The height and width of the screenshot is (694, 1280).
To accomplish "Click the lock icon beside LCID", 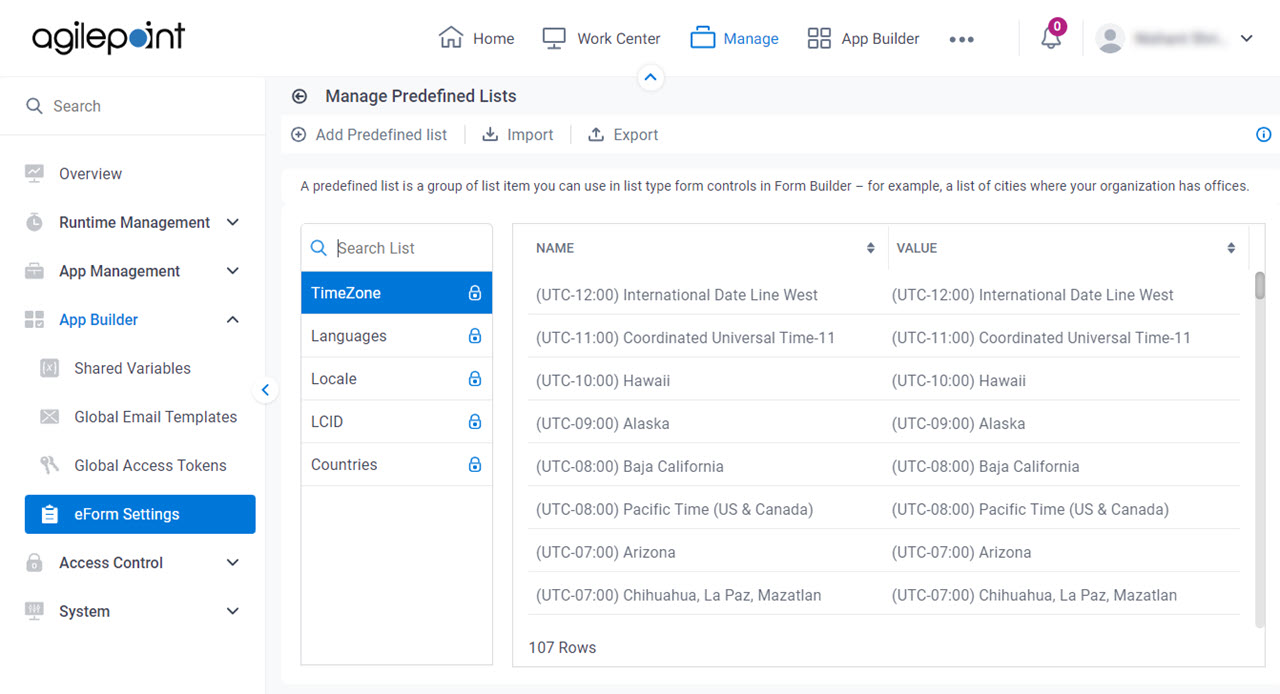I will [475, 422].
